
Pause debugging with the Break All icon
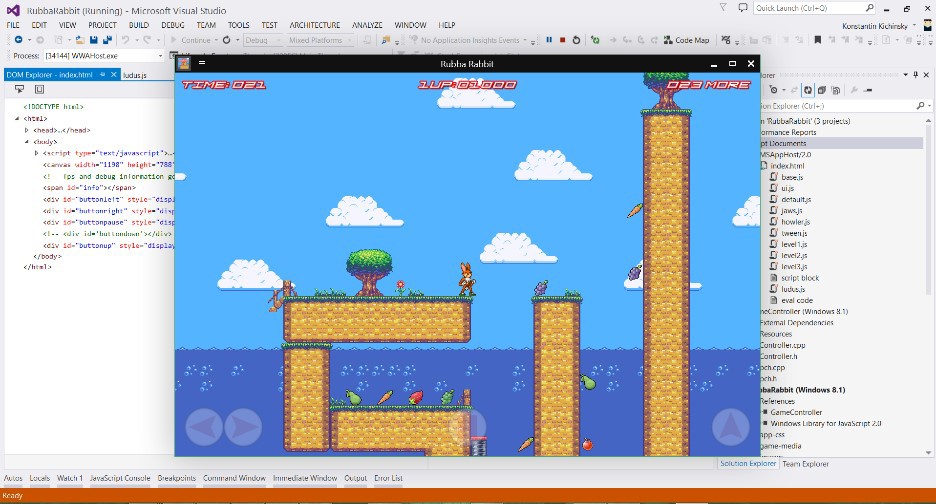click(x=549, y=40)
